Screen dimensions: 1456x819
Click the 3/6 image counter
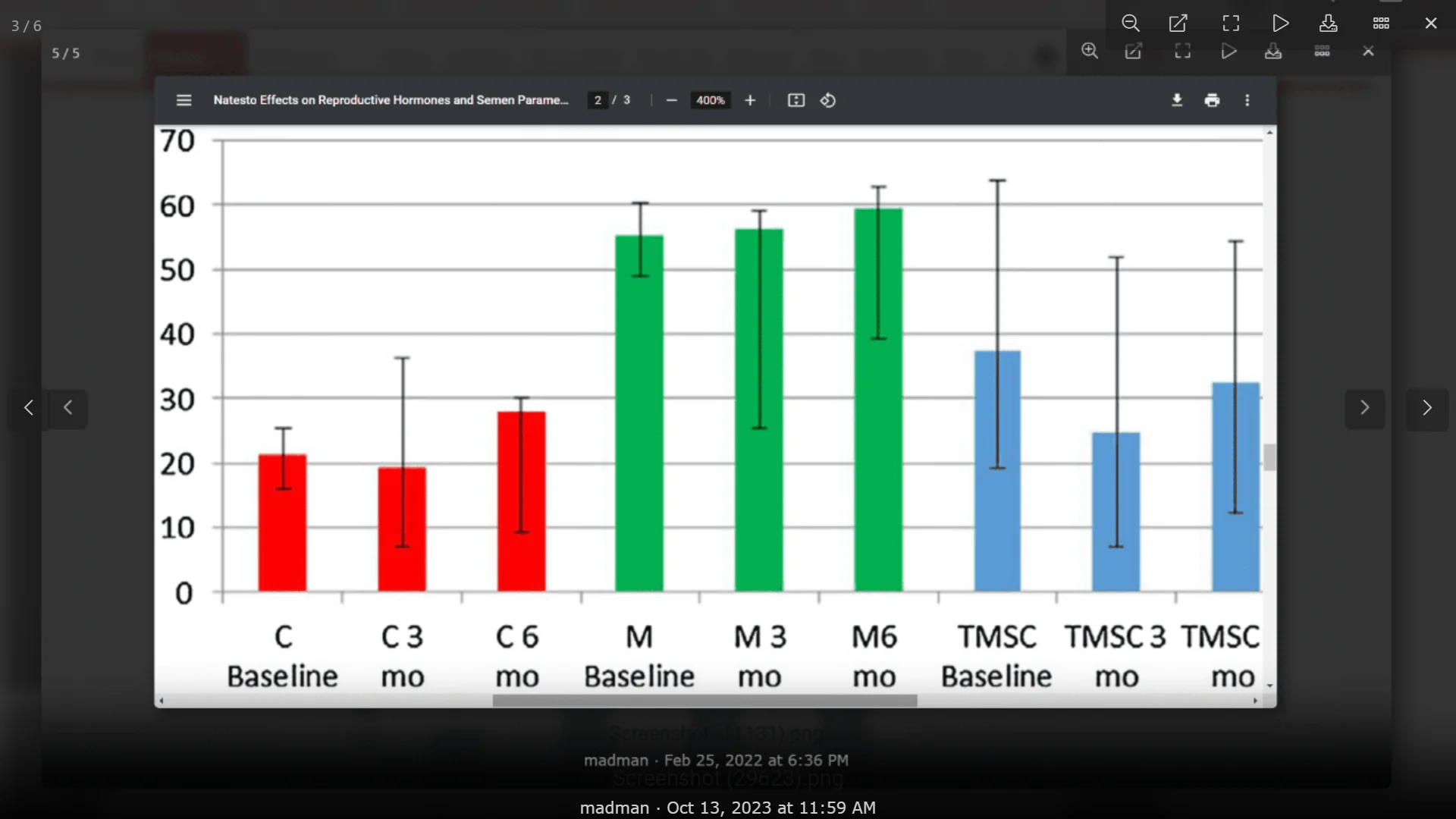point(26,26)
